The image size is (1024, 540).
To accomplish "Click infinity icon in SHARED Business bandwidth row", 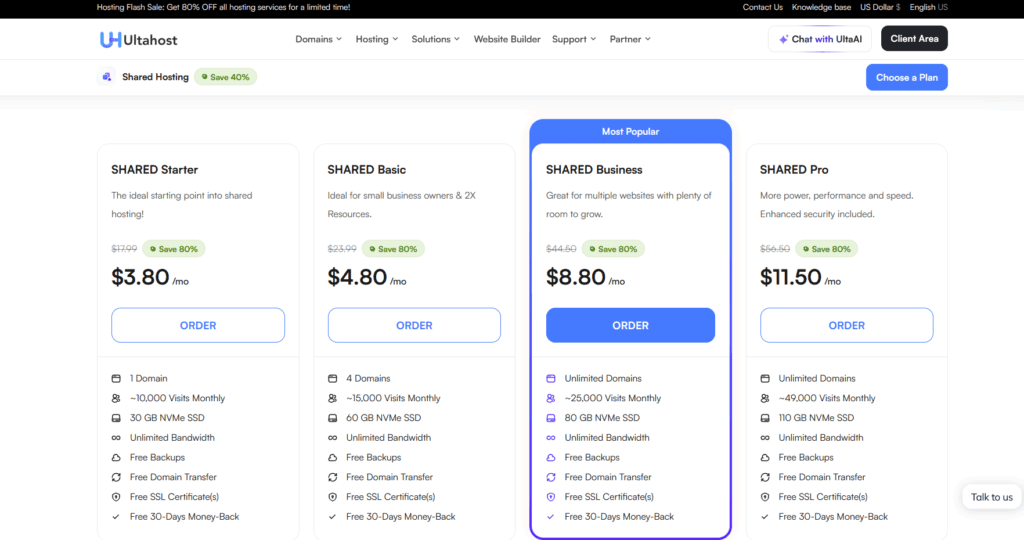I will (551, 438).
